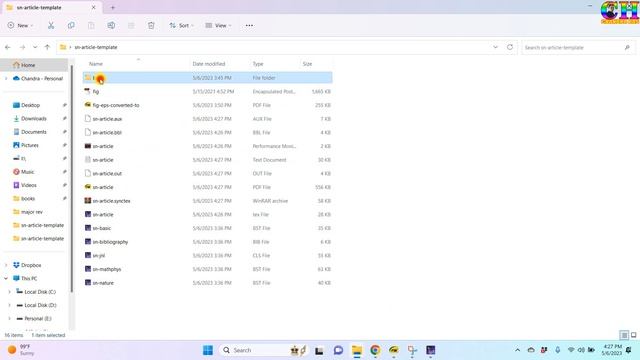Open the Wi-Fi network tray icon
The width and height of the screenshot is (640, 360).
571,350
